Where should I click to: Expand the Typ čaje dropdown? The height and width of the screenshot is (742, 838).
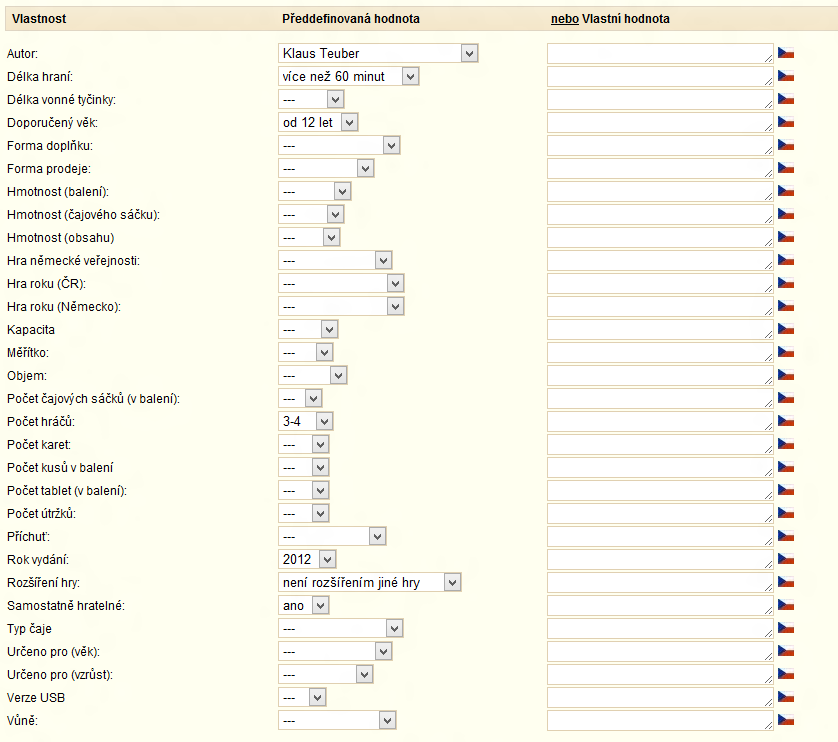tap(340, 628)
